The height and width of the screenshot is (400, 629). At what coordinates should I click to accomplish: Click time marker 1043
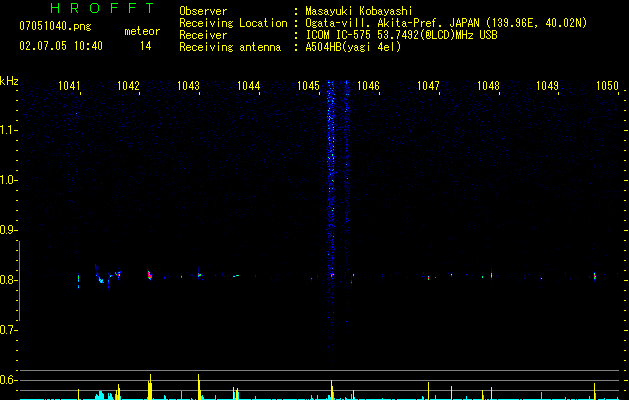click(x=189, y=86)
